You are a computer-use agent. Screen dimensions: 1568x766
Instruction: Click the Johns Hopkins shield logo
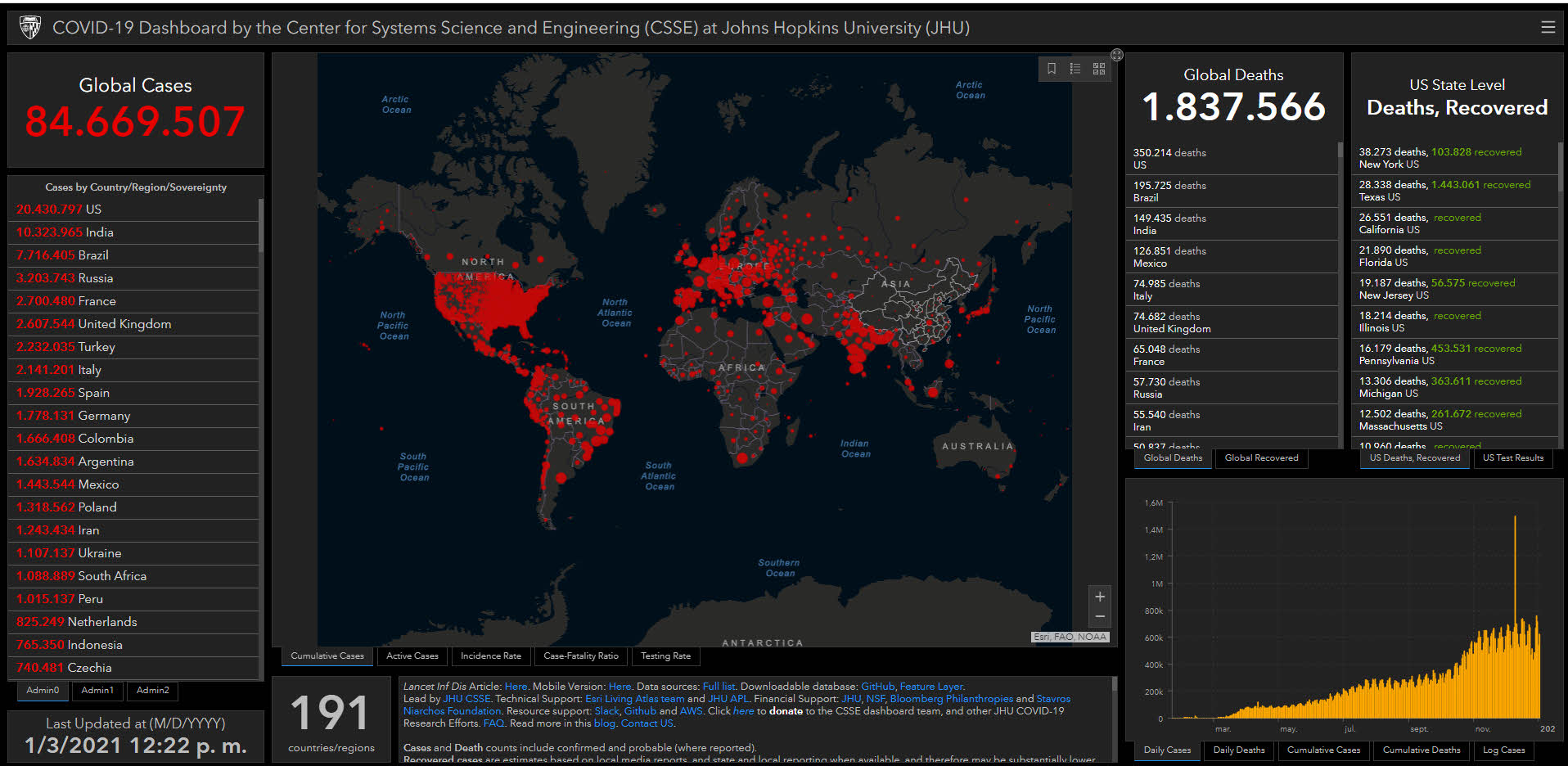click(x=30, y=28)
